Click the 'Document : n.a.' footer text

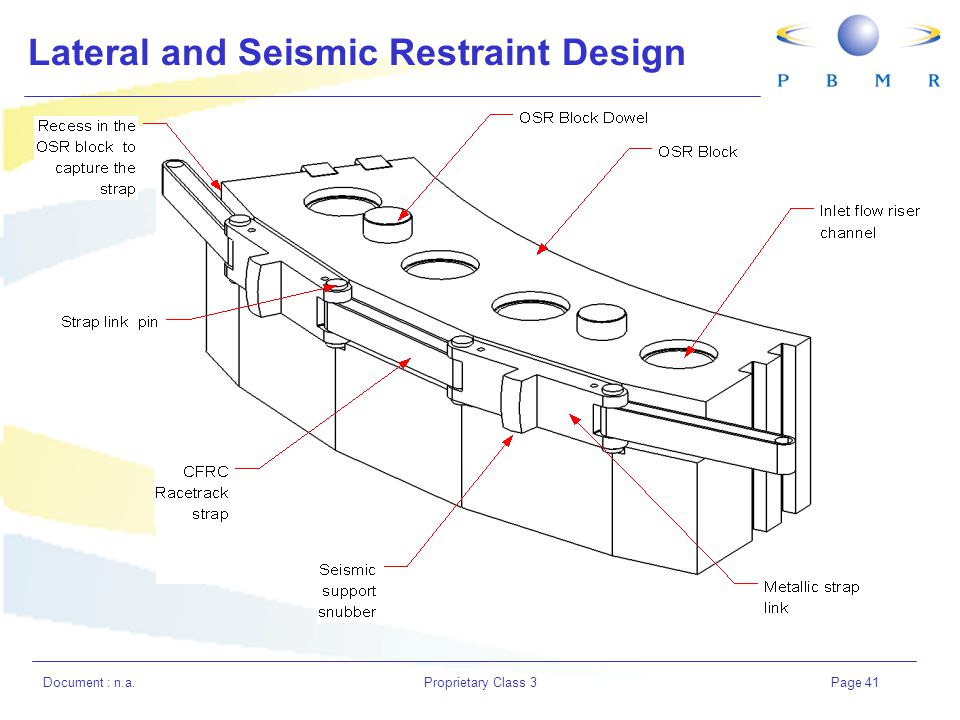[x=89, y=682]
